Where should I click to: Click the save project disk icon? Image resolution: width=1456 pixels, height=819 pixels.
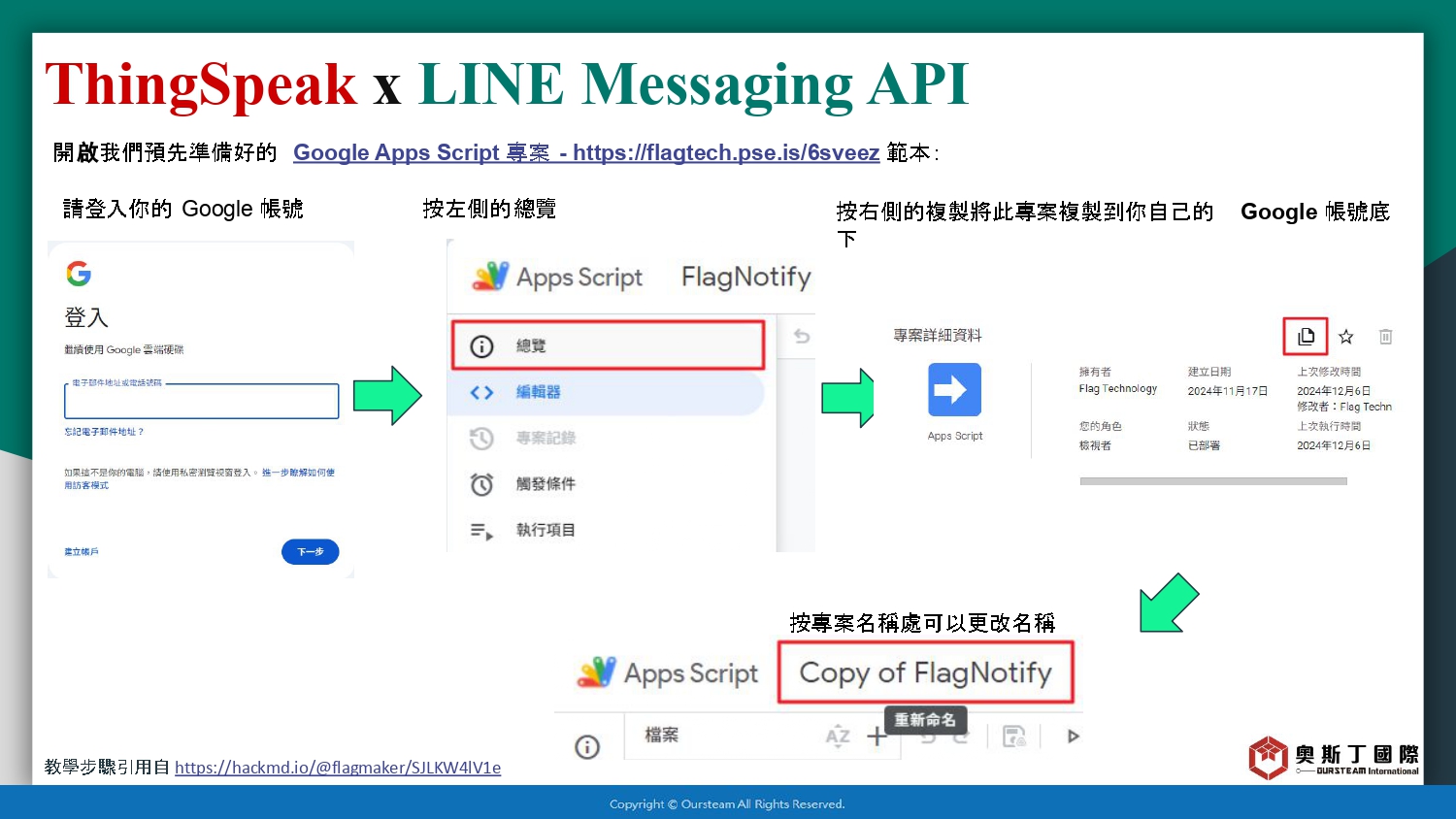(x=1014, y=737)
